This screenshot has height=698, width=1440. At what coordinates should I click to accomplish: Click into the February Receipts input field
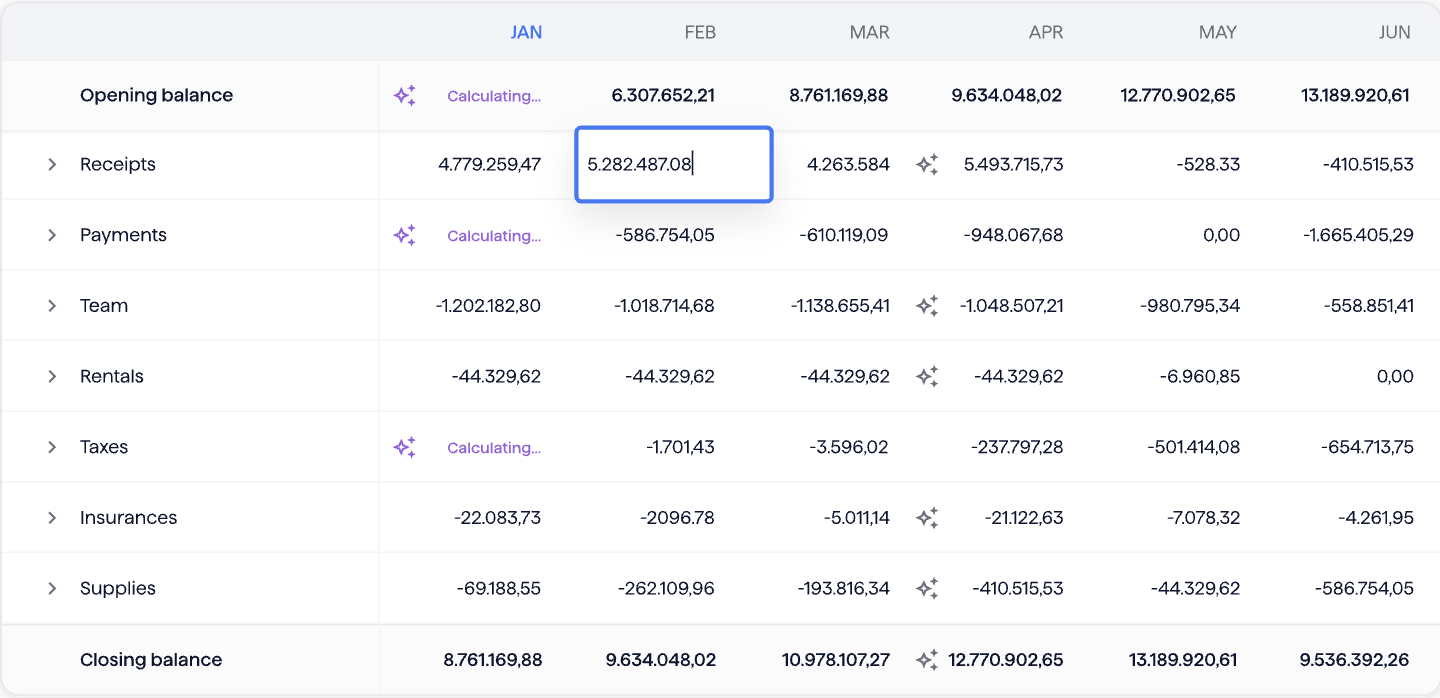673,165
